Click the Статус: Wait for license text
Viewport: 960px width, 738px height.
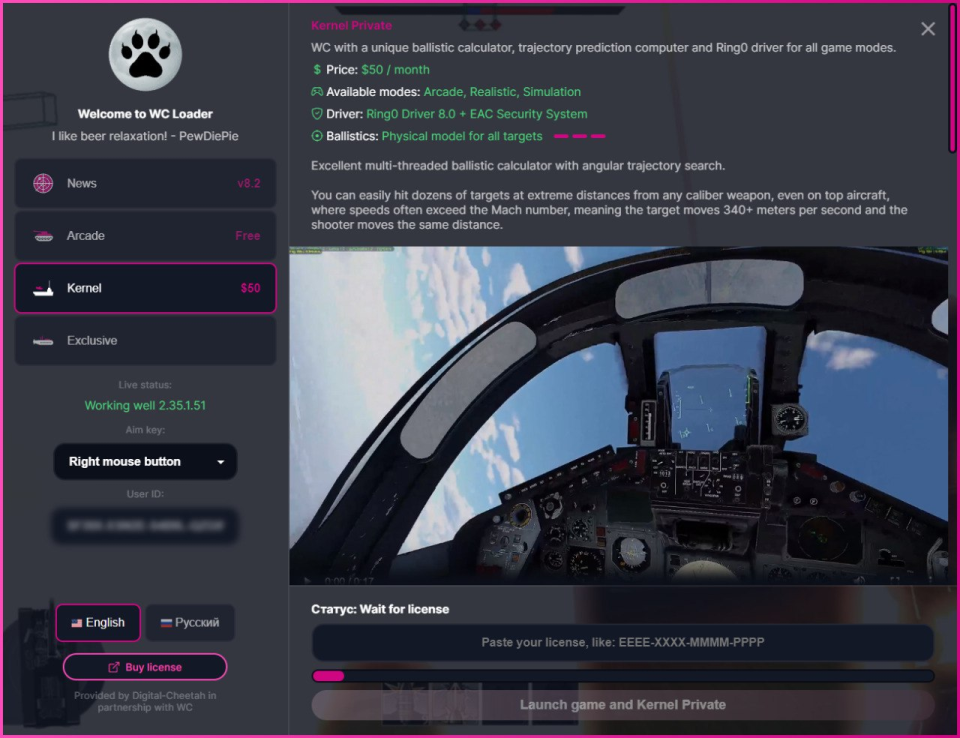point(380,609)
